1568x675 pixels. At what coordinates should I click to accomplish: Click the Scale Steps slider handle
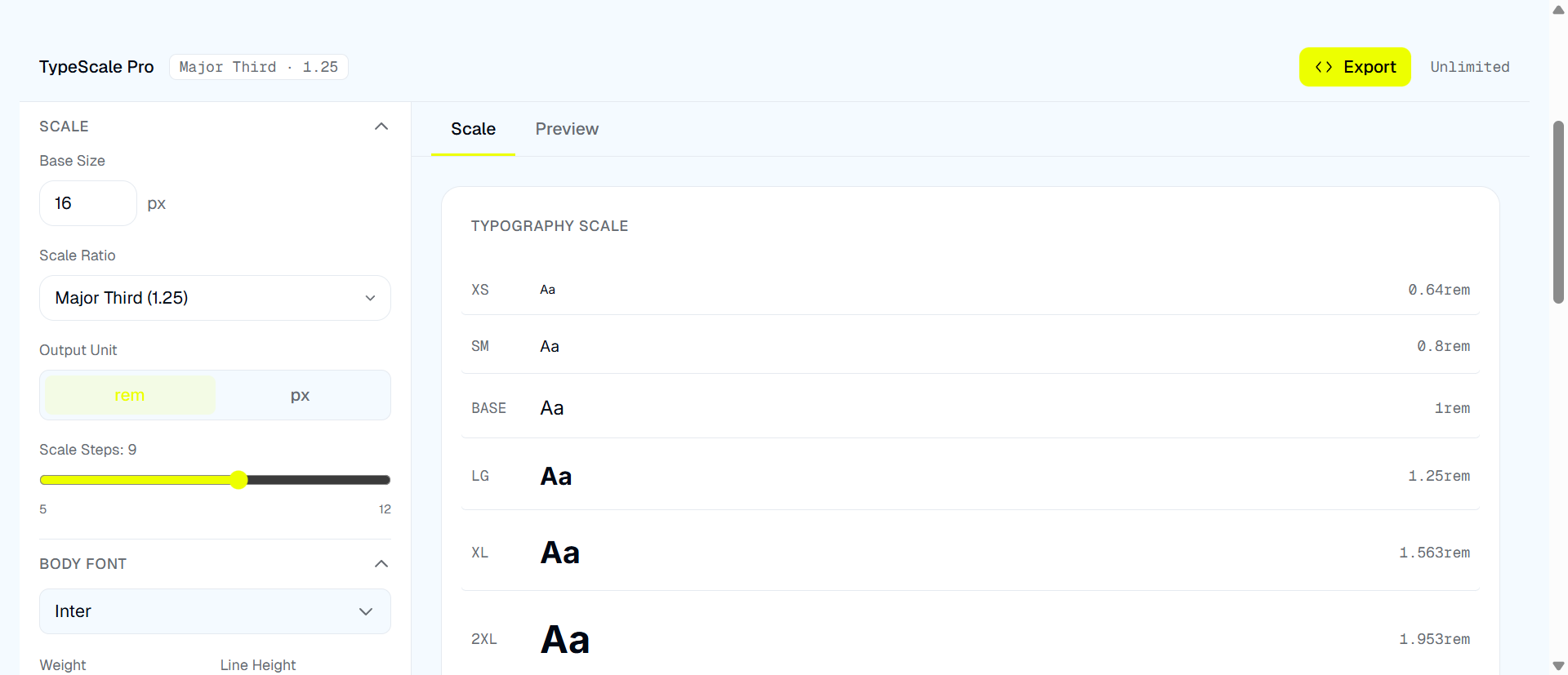[238, 480]
